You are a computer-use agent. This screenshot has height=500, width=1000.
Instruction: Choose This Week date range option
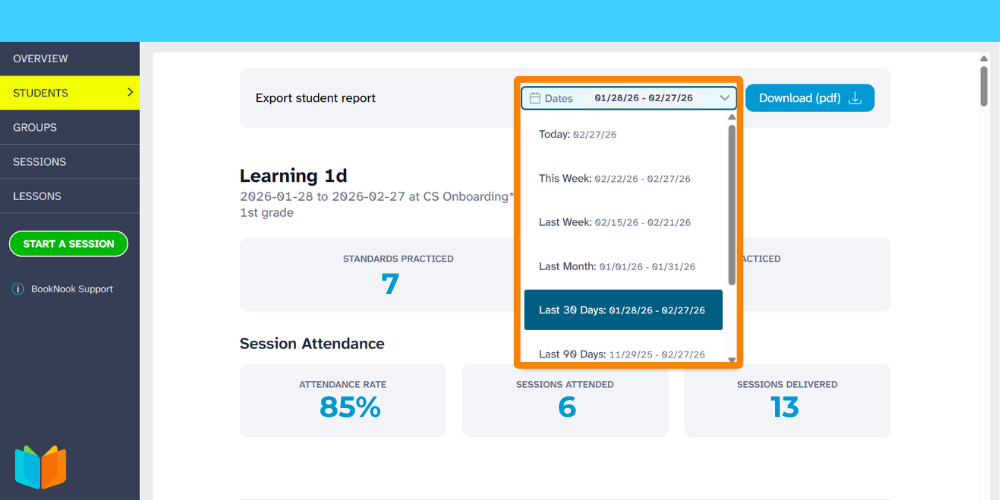pyautogui.click(x=623, y=179)
